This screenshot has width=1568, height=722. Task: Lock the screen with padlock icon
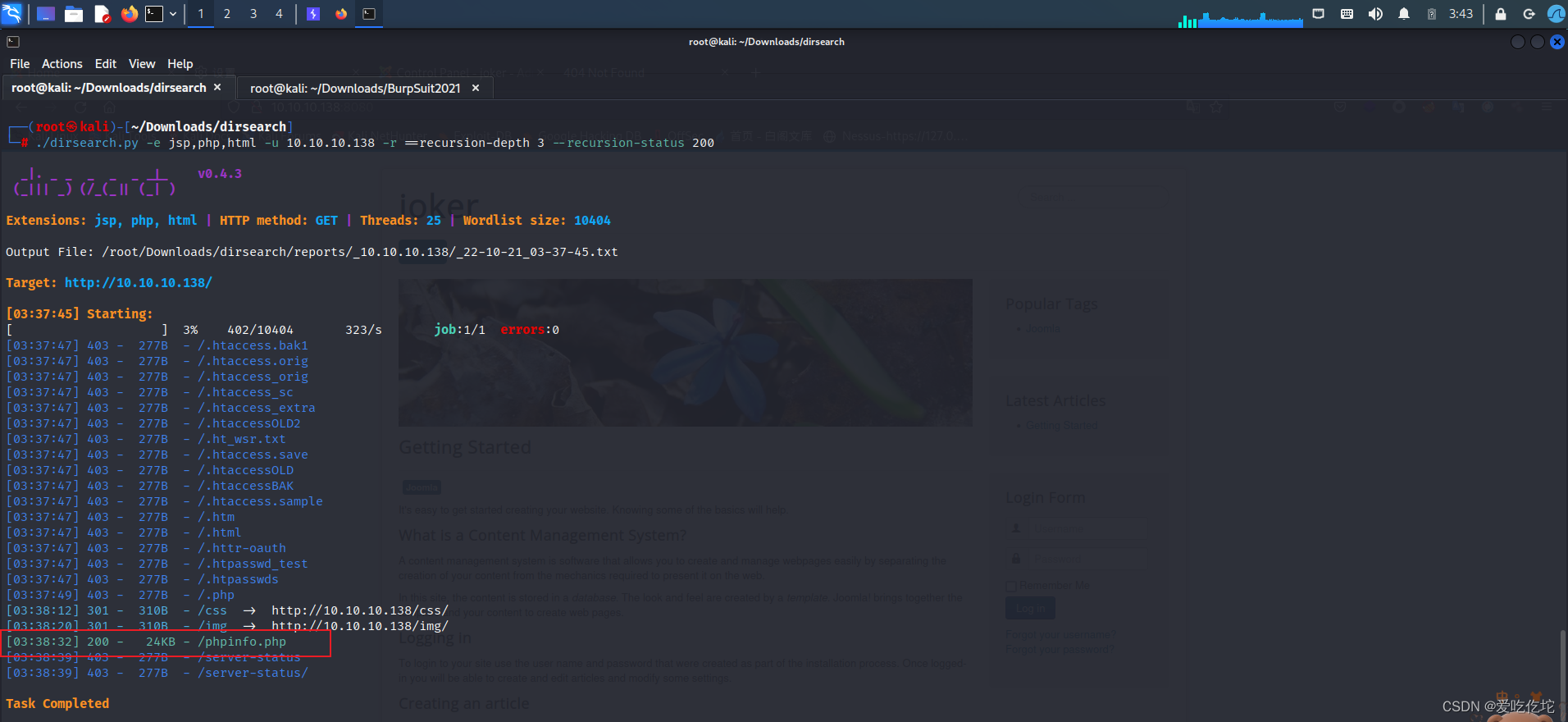(x=1501, y=14)
